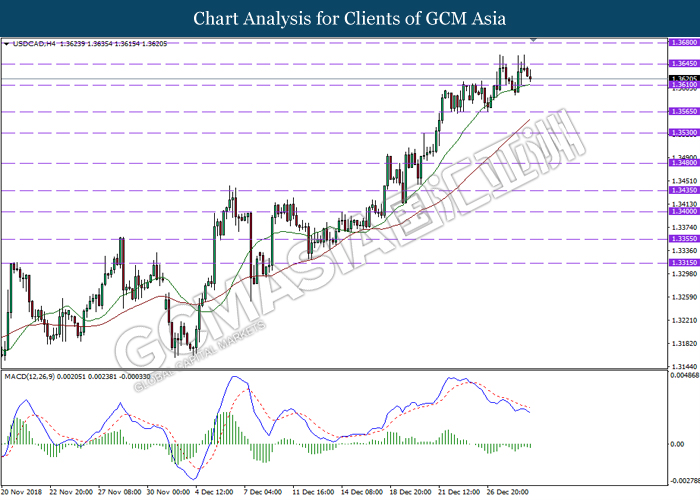Click the 30 Nov 00:00 time label

pos(168,492)
